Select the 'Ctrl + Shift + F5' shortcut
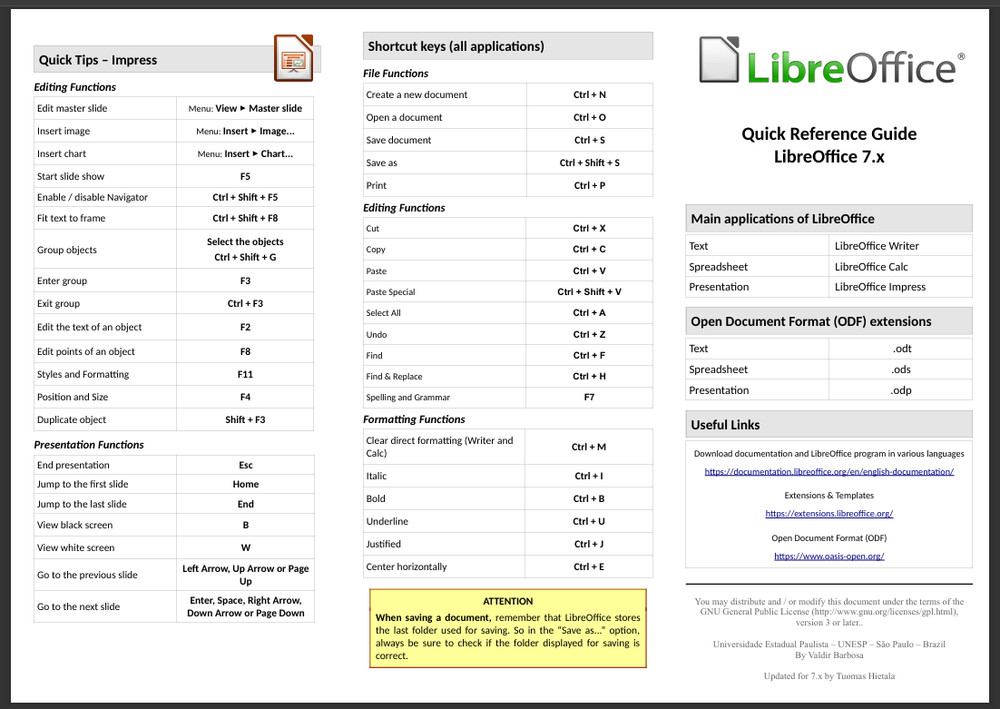1000x709 pixels. (x=245, y=198)
